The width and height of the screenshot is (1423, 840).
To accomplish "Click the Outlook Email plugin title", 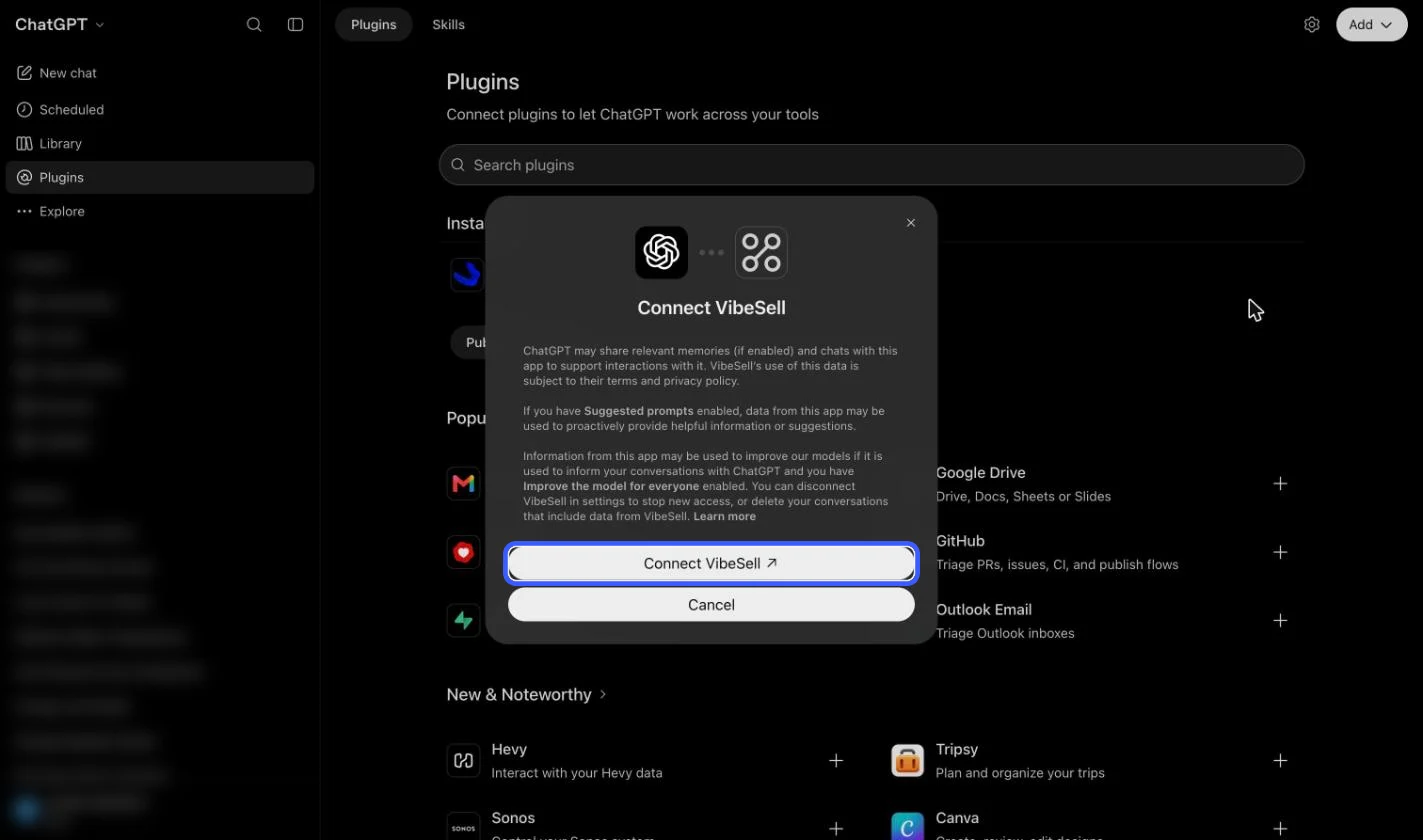I will [x=983, y=609].
